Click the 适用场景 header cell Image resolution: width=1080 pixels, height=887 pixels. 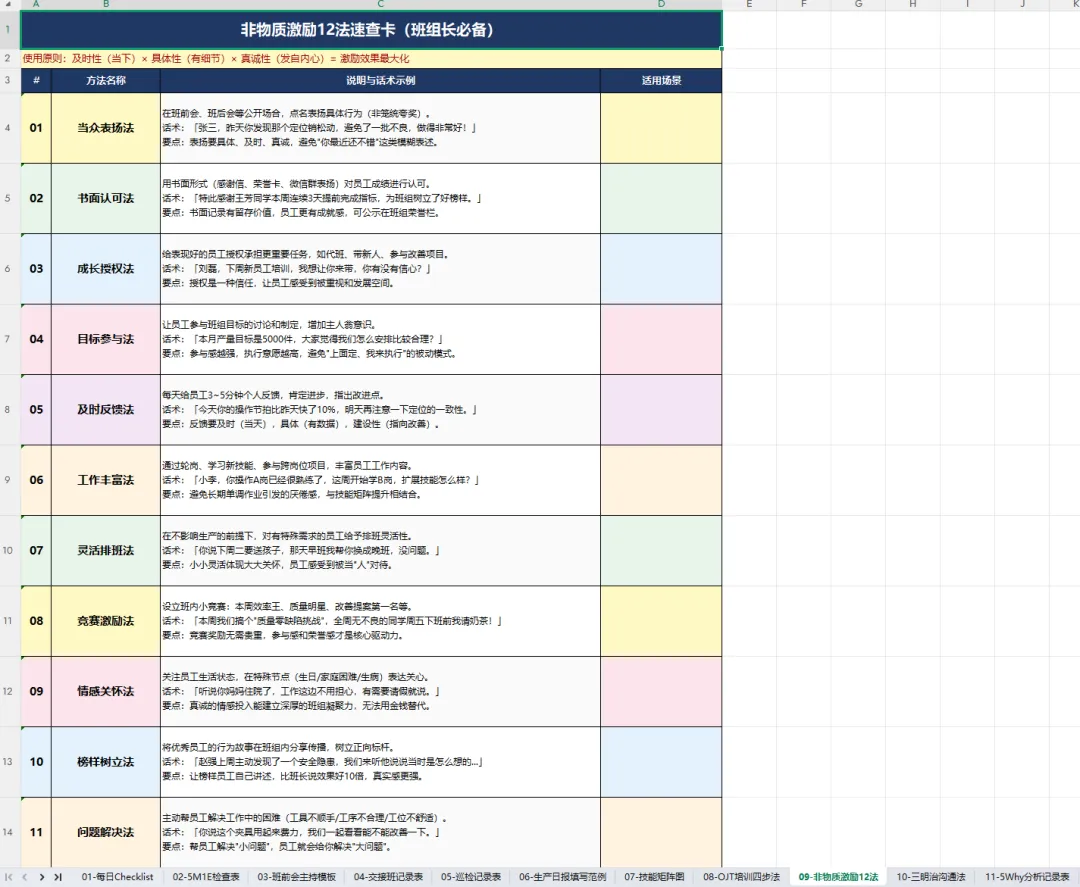661,81
